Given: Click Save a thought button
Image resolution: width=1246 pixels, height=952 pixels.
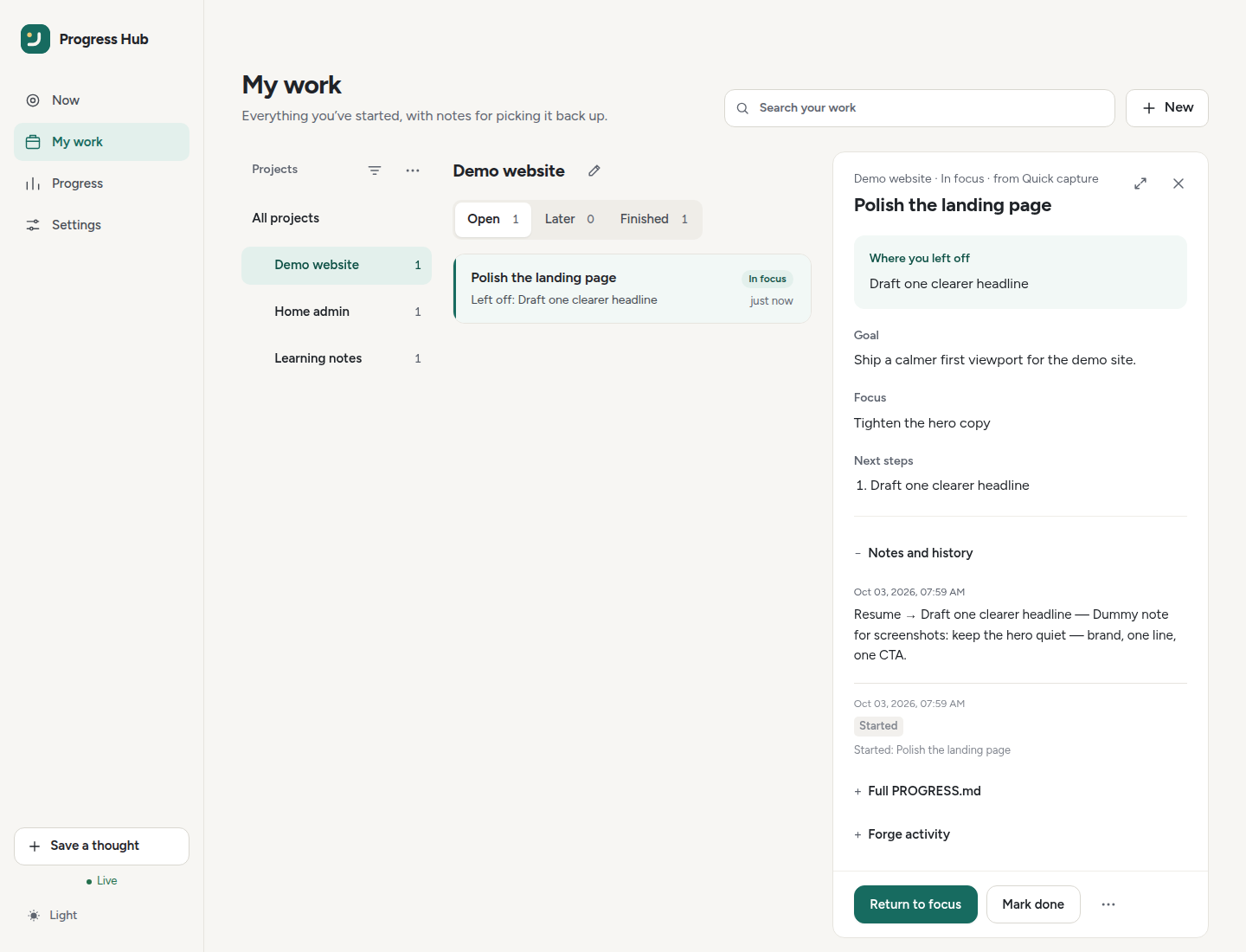Looking at the screenshot, I should click(101, 846).
